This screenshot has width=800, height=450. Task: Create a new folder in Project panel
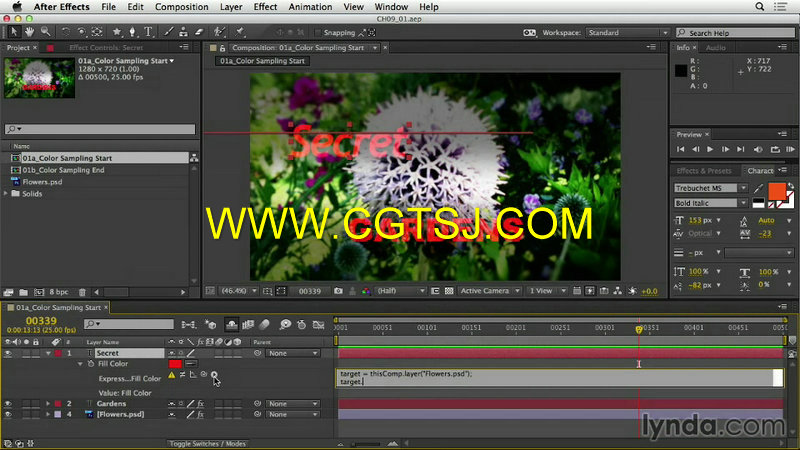(x=23, y=292)
